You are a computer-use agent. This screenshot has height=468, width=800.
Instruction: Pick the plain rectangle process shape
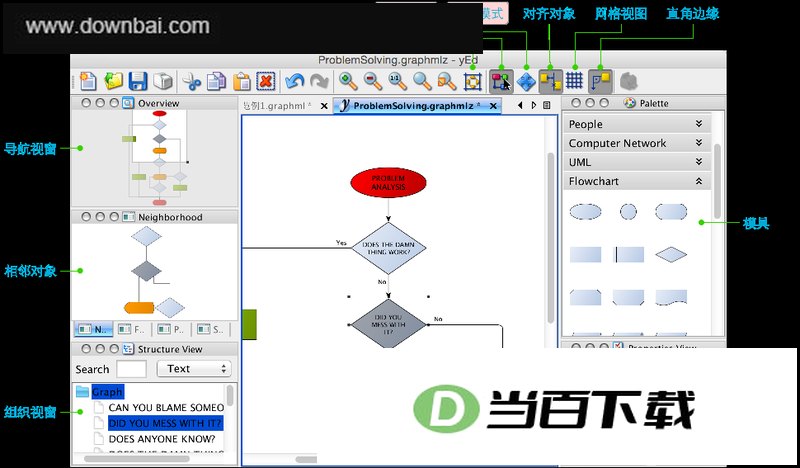coord(585,255)
